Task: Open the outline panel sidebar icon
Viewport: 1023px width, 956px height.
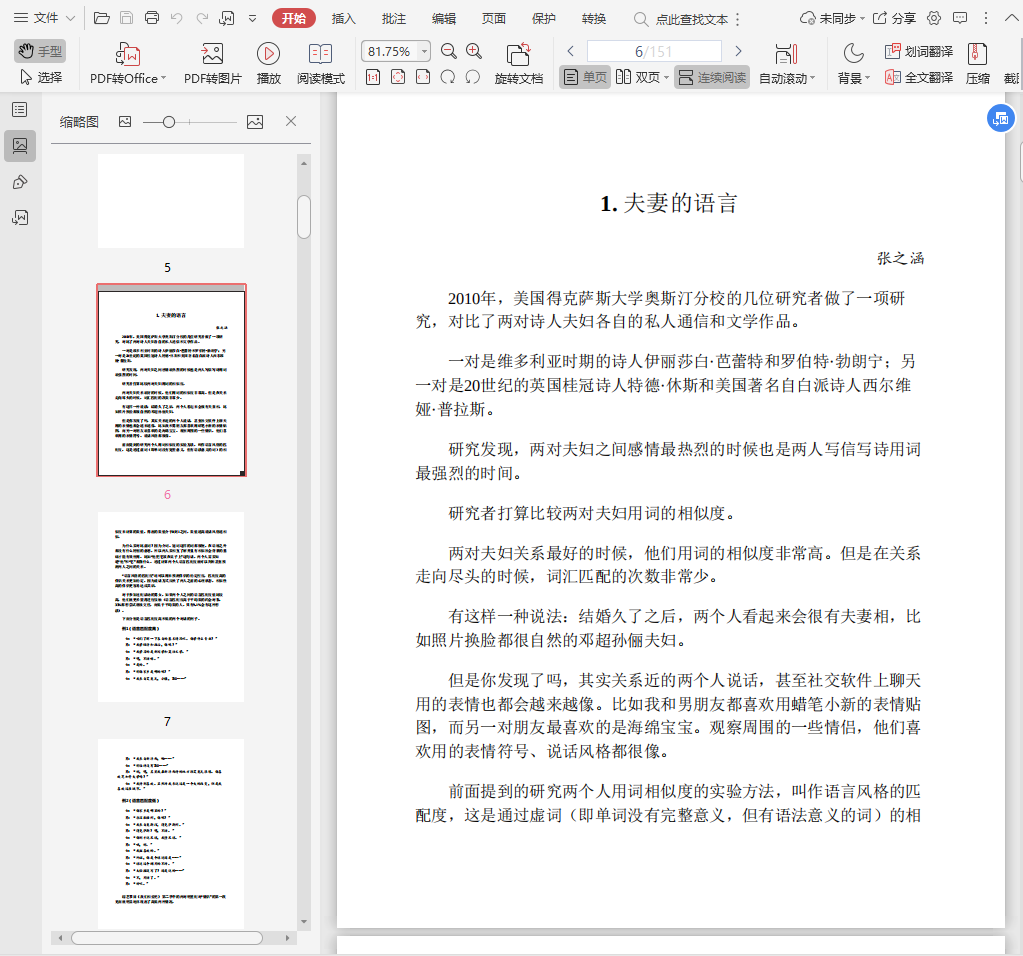Action: (x=20, y=110)
